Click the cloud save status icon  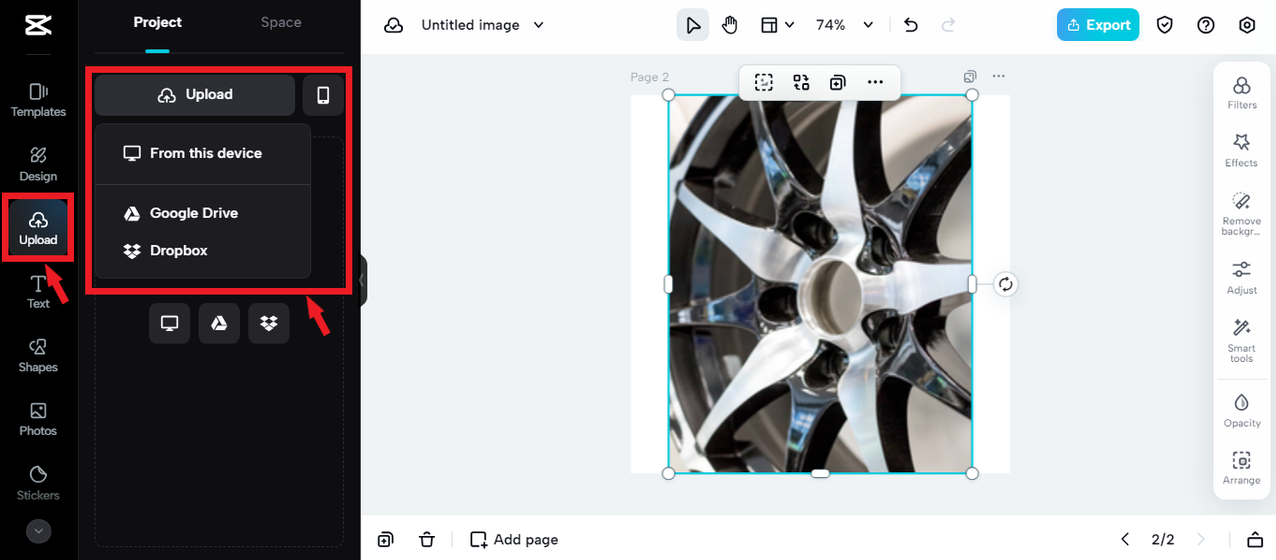[394, 25]
